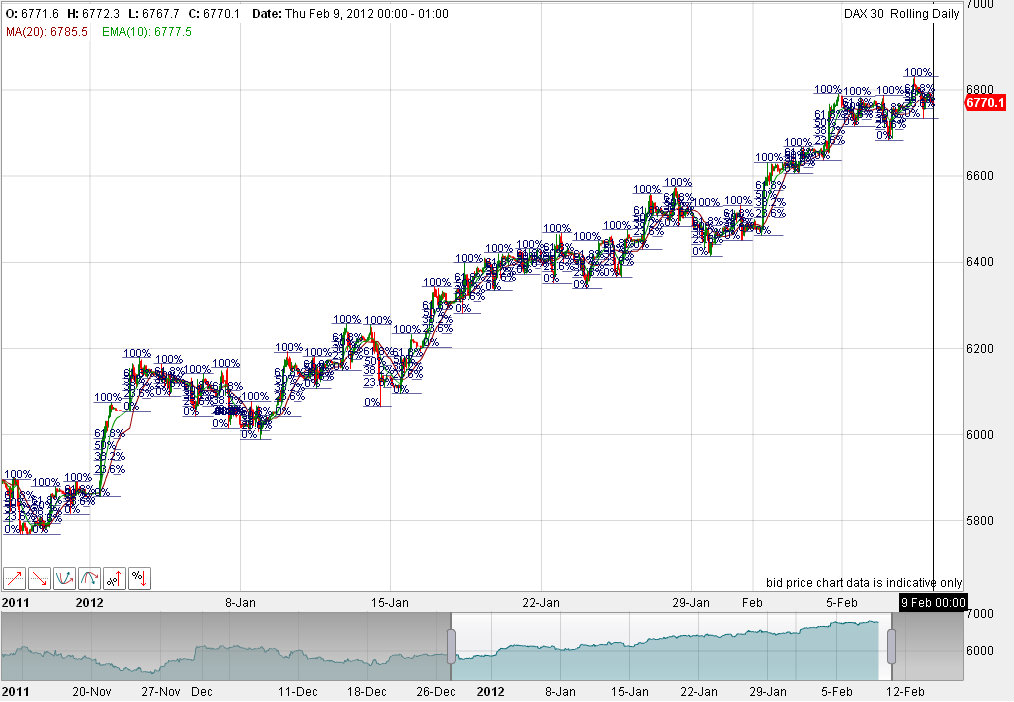
Task: Click the 100% retracement label at recent high
Action: click(x=920, y=72)
